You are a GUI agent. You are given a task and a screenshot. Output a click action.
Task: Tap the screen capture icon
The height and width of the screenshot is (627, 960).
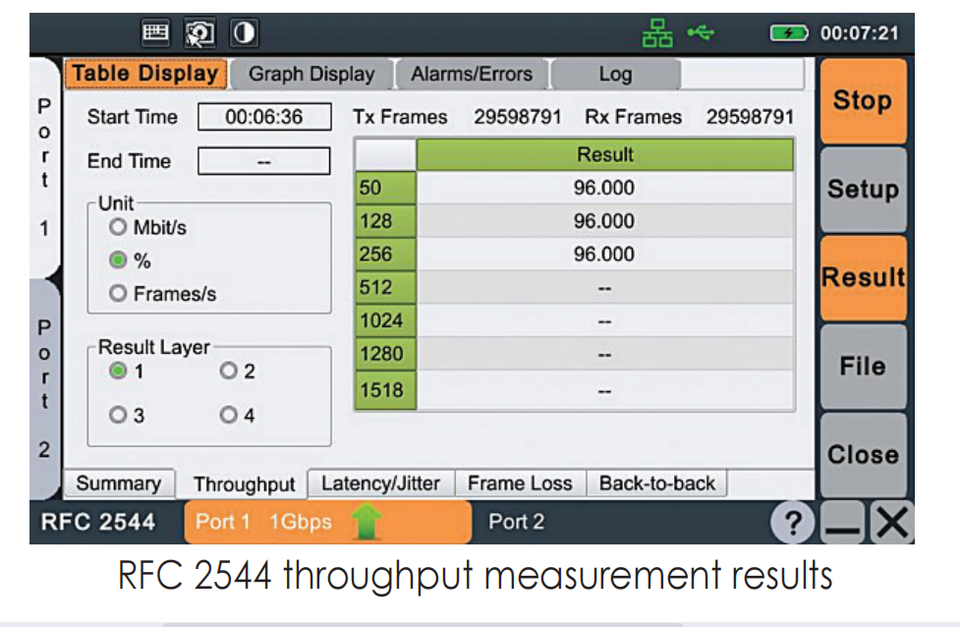[200, 32]
